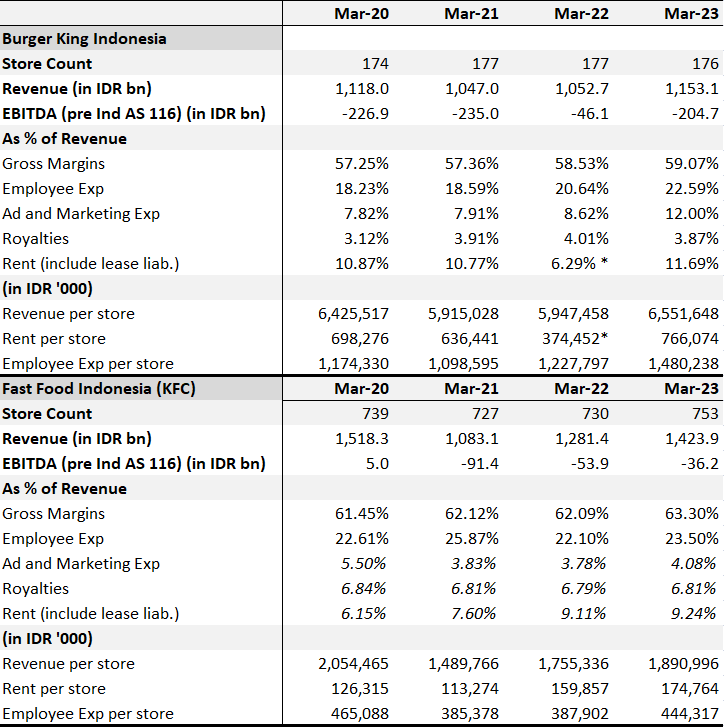Select Burger King store count 174
The width and height of the screenshot is (724, 727).
tap(375, 64)
